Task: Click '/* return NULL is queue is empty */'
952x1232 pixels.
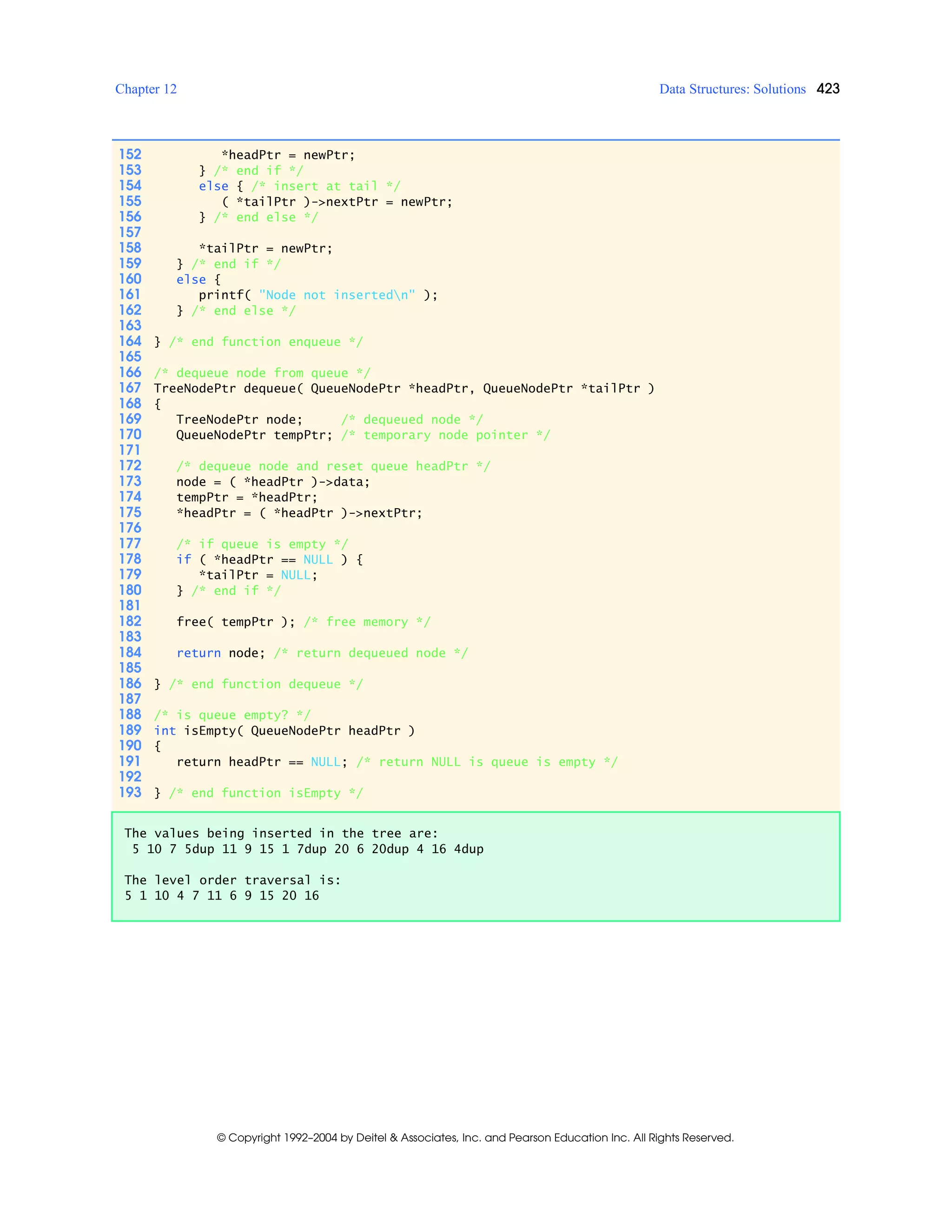Action: 487,762
